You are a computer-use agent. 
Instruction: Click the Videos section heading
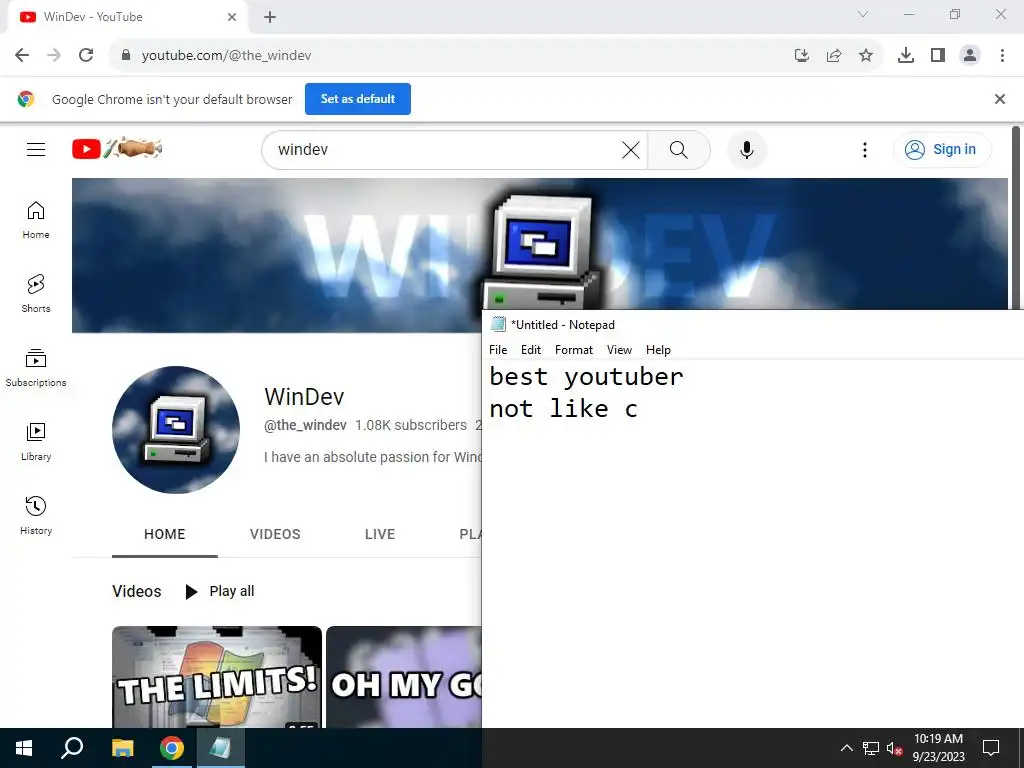(136, 591)
